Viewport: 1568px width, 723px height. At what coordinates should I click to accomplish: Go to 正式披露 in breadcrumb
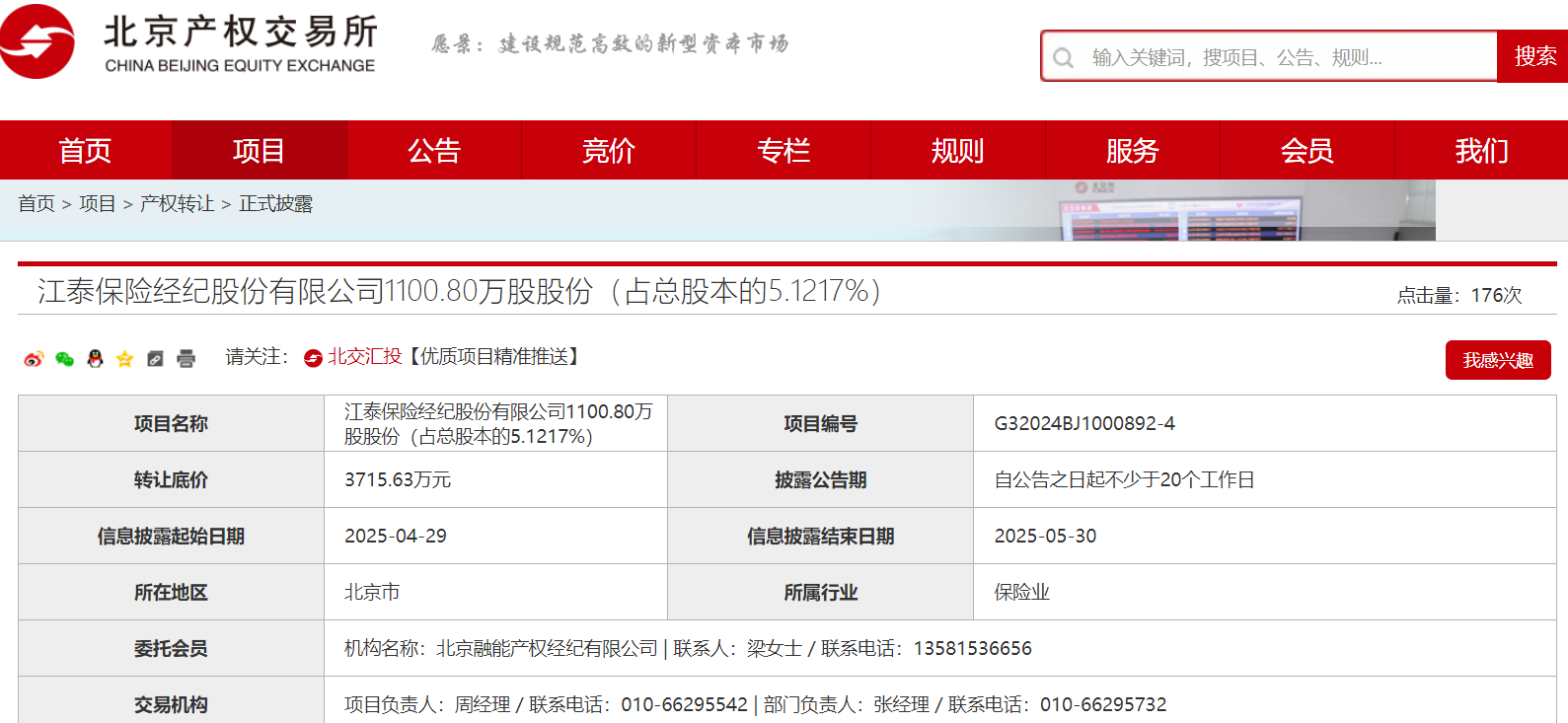276,204
